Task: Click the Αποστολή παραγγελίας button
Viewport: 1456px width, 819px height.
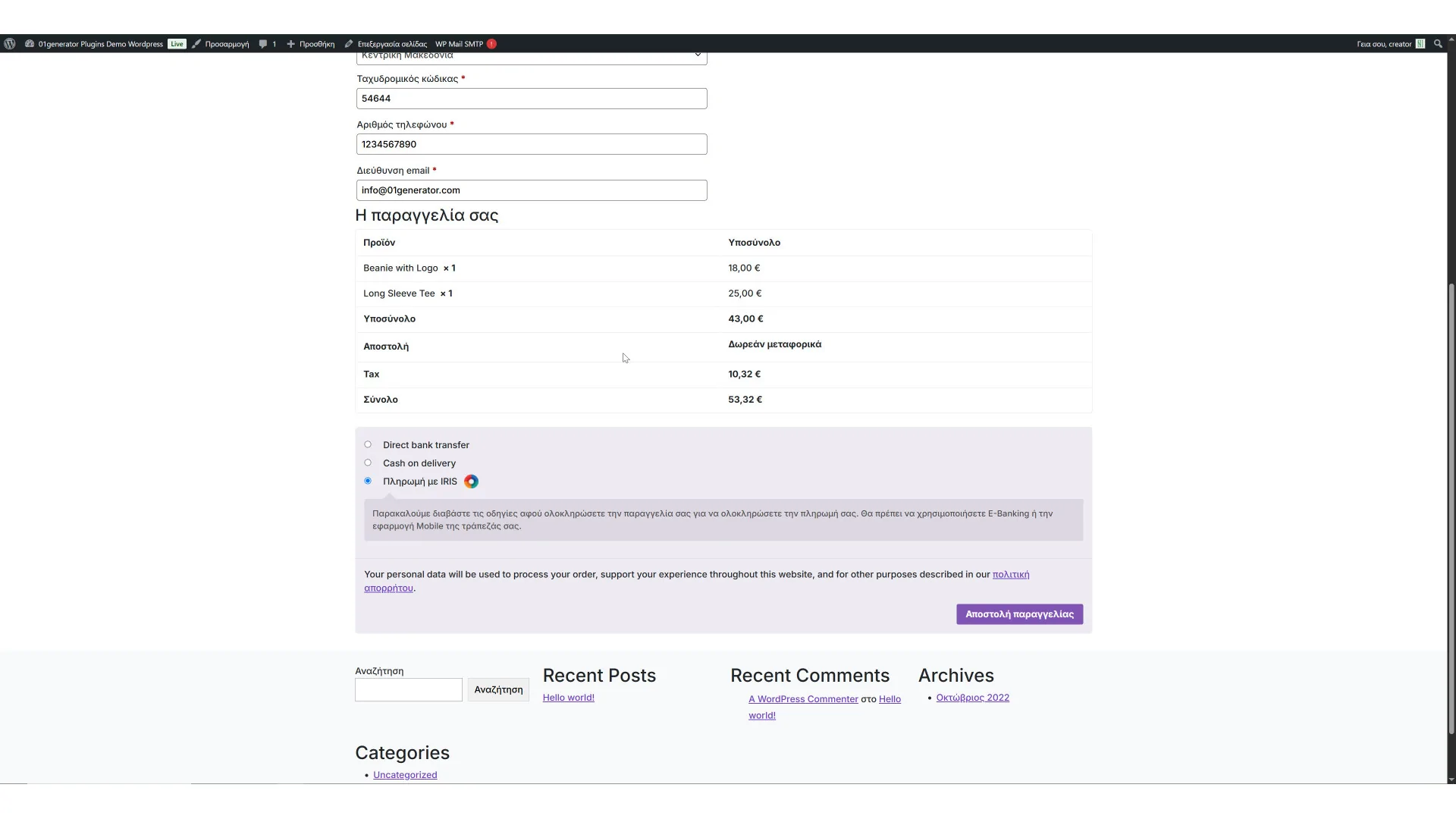Action: (1019, 614)
